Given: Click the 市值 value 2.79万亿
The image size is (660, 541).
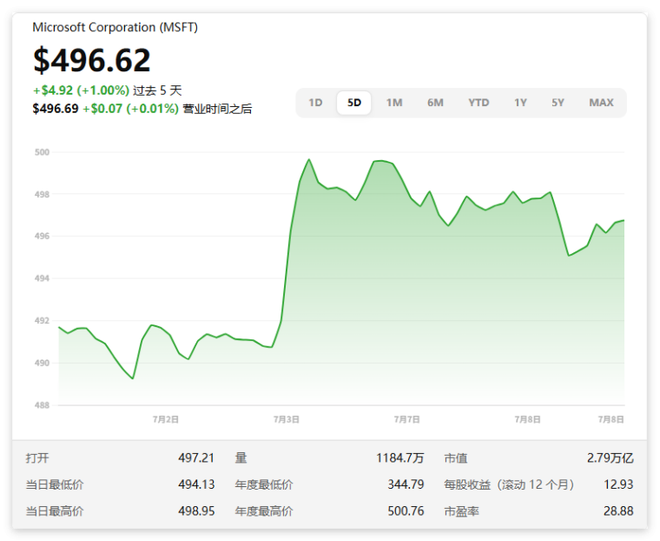Looking at the screenshot, I should 610,458.
